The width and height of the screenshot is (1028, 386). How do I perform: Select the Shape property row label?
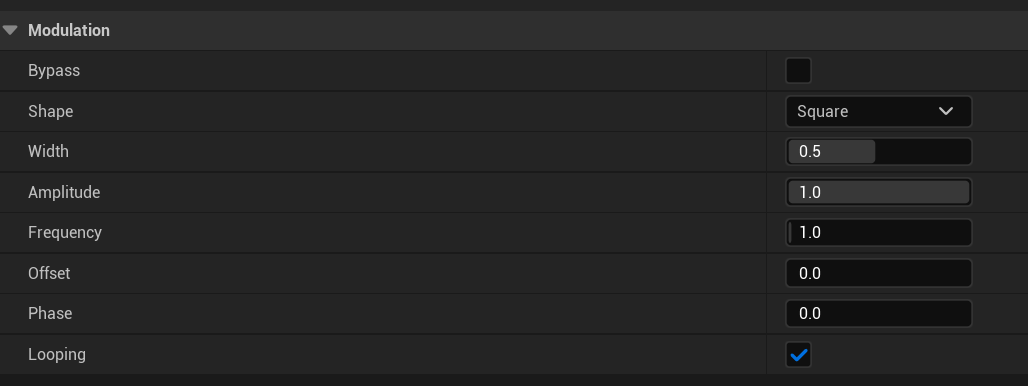pyautogui.click(x=50, y=111)
